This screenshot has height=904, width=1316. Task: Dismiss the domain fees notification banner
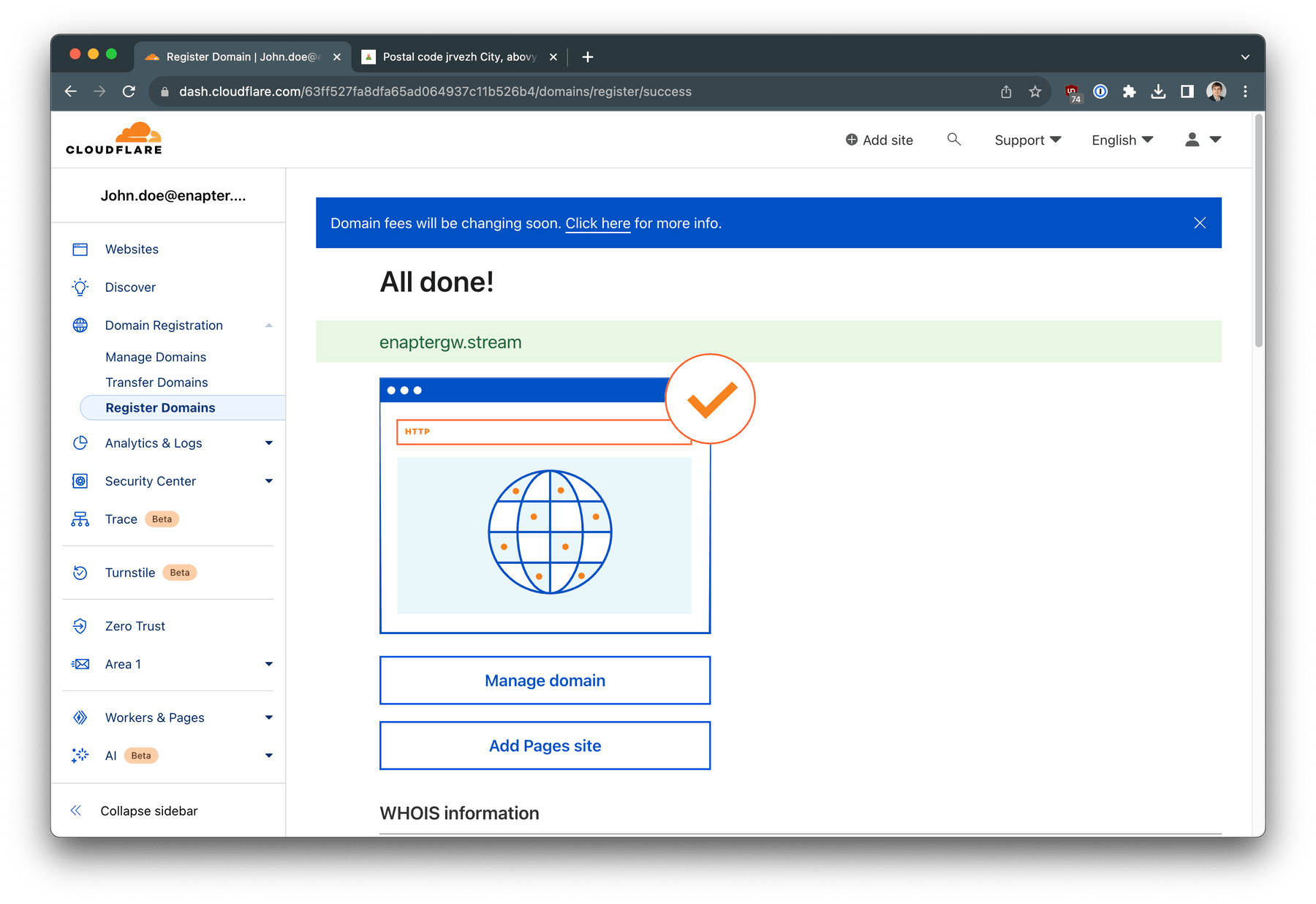[1200, 223]
